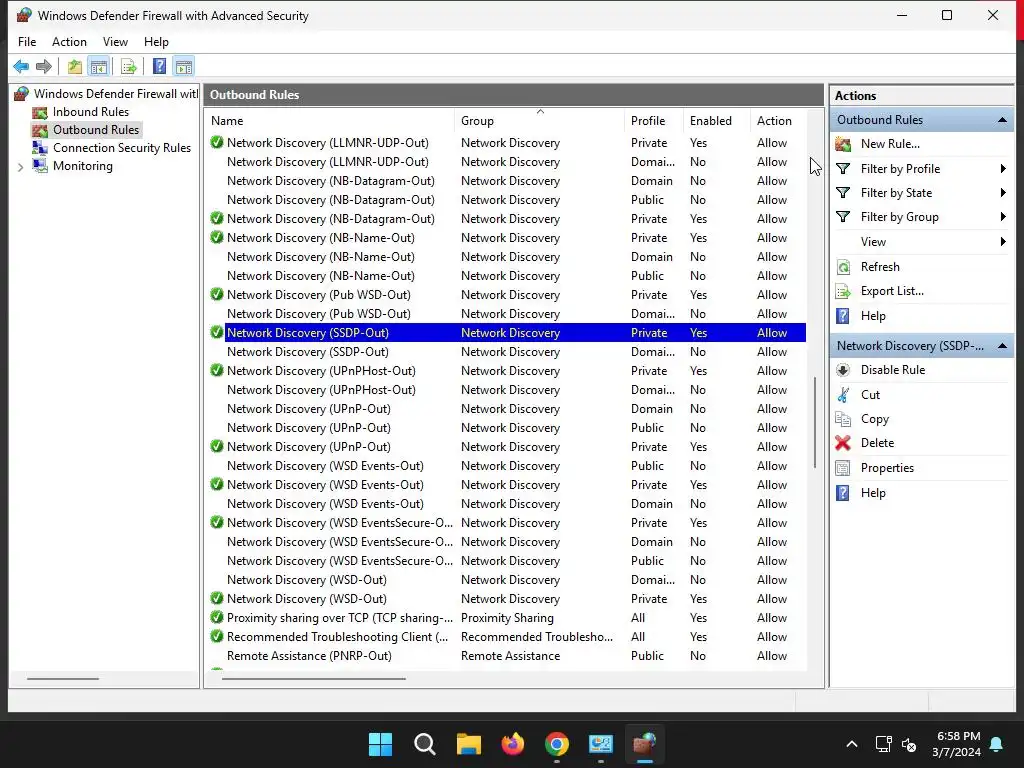Select Network Discovery (UPnPHost-Out) Private rule
Screen dimensions: 1024x768
[507, 371]
